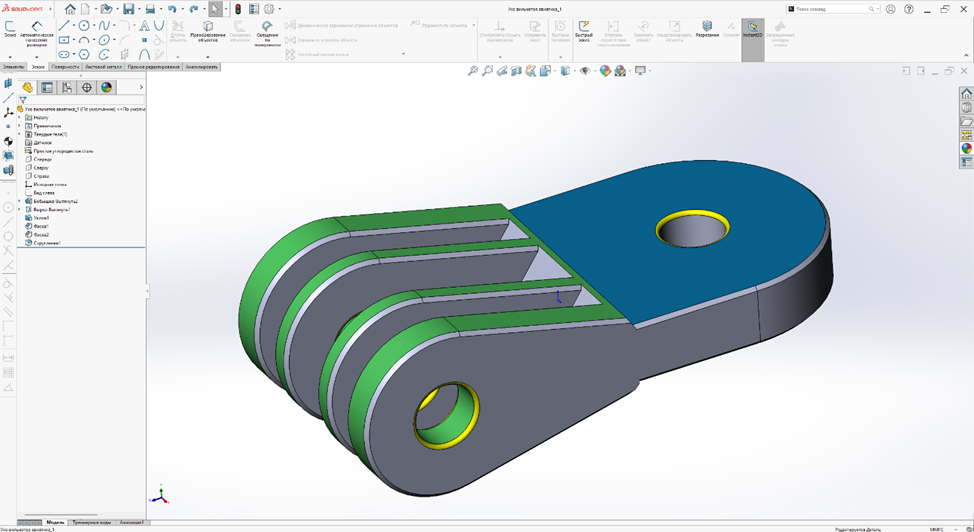Select the Ellipse sketch tool
The height and width of the screenshot is (532, 974).
point(104,40)
